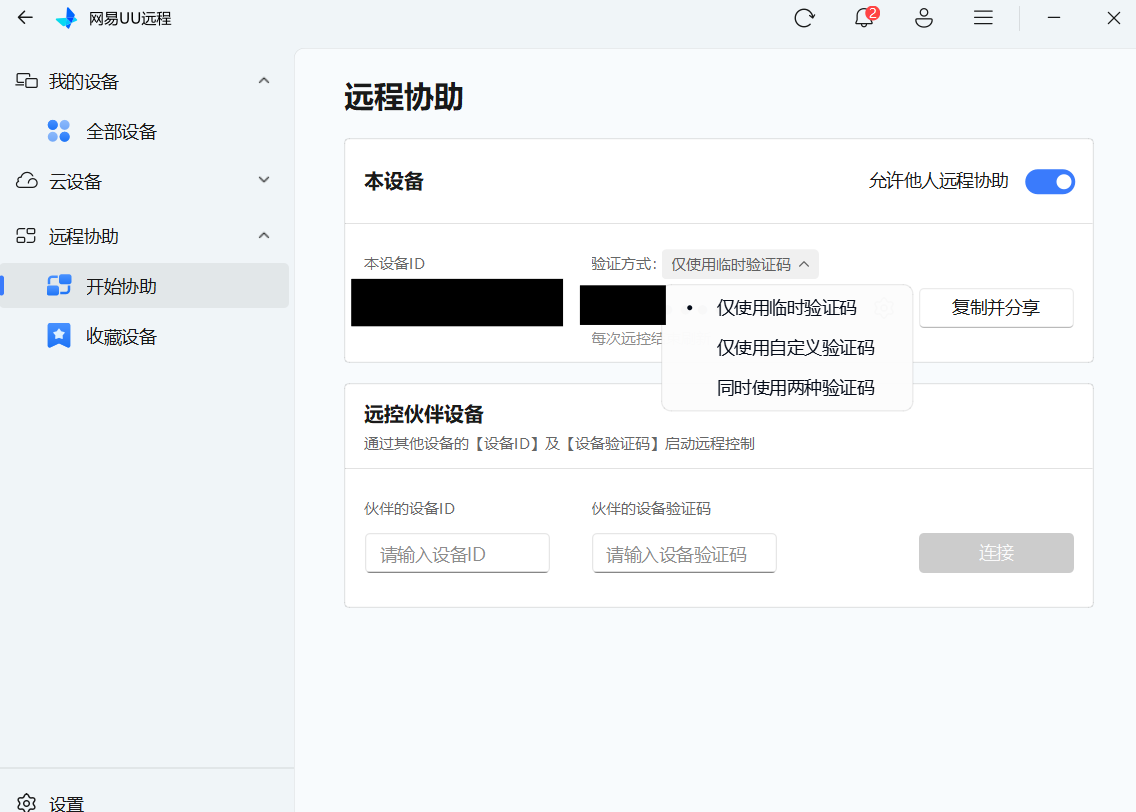Click the 收藏设备 bookmark star icon

pyautogui.click(x=59, y=335)
